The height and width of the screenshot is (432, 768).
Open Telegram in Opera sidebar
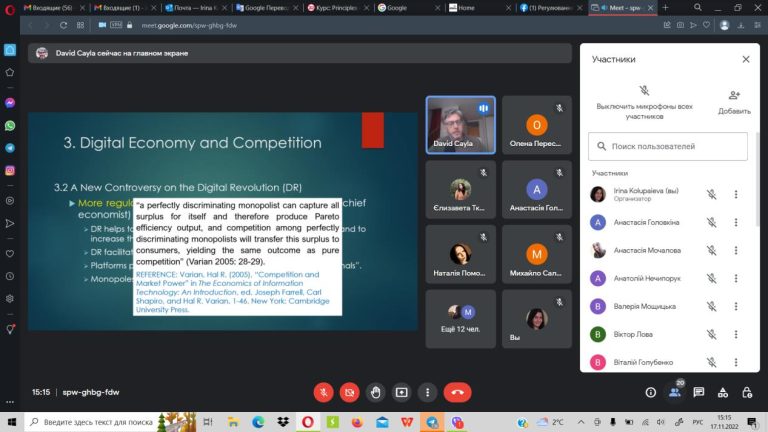click(x=10, y=148)
